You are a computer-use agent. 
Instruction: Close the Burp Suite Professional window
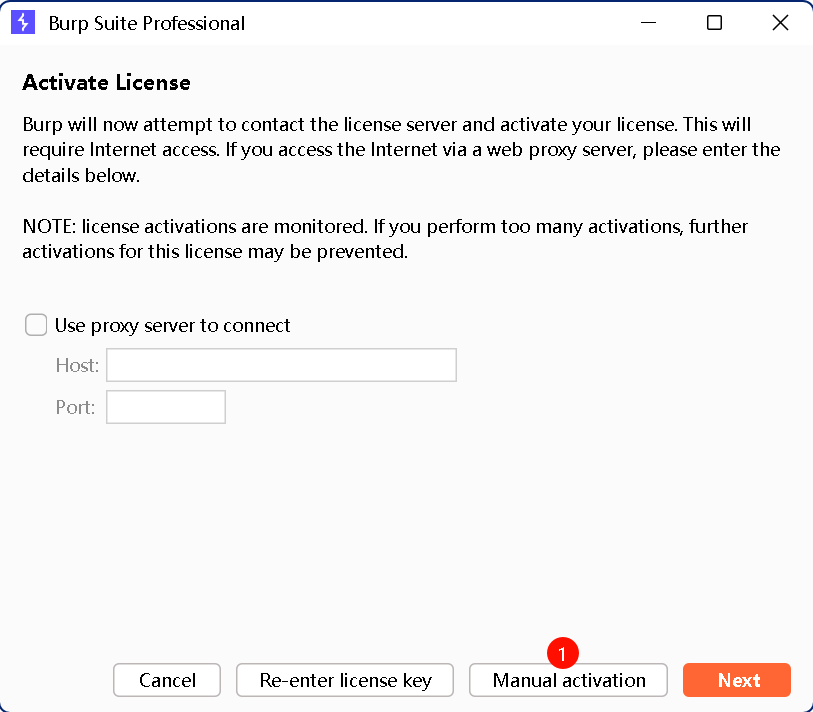point(780,23)
